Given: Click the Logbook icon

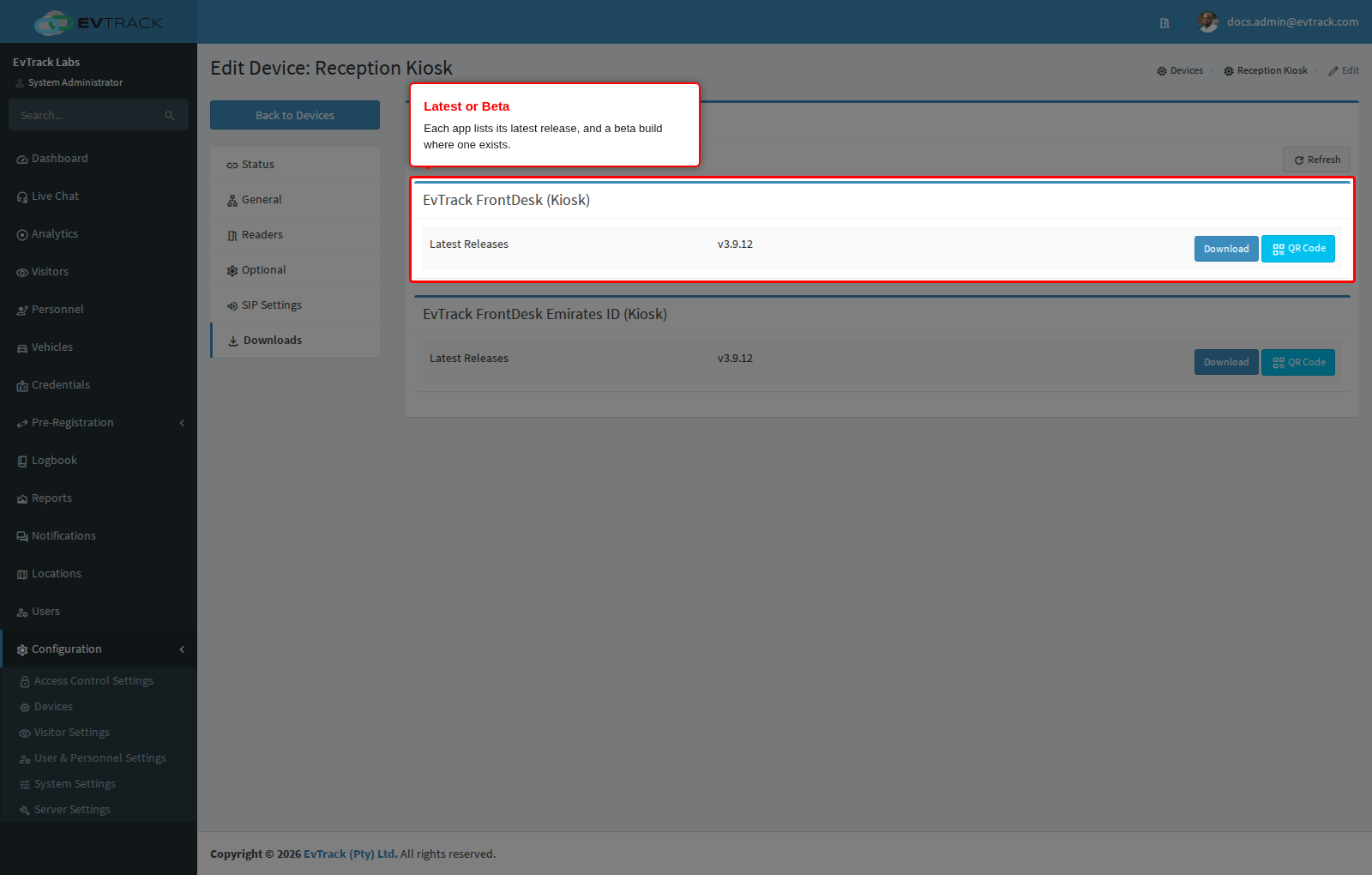Looking at the screenshot, I should click(22, 462).
